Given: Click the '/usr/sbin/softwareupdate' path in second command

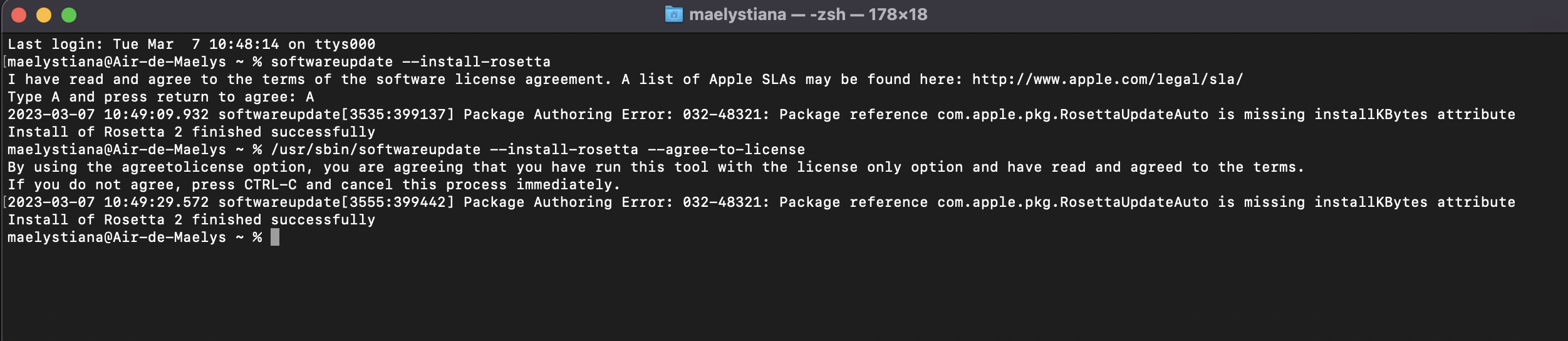Looking at the screenshot, I should 376,149.
